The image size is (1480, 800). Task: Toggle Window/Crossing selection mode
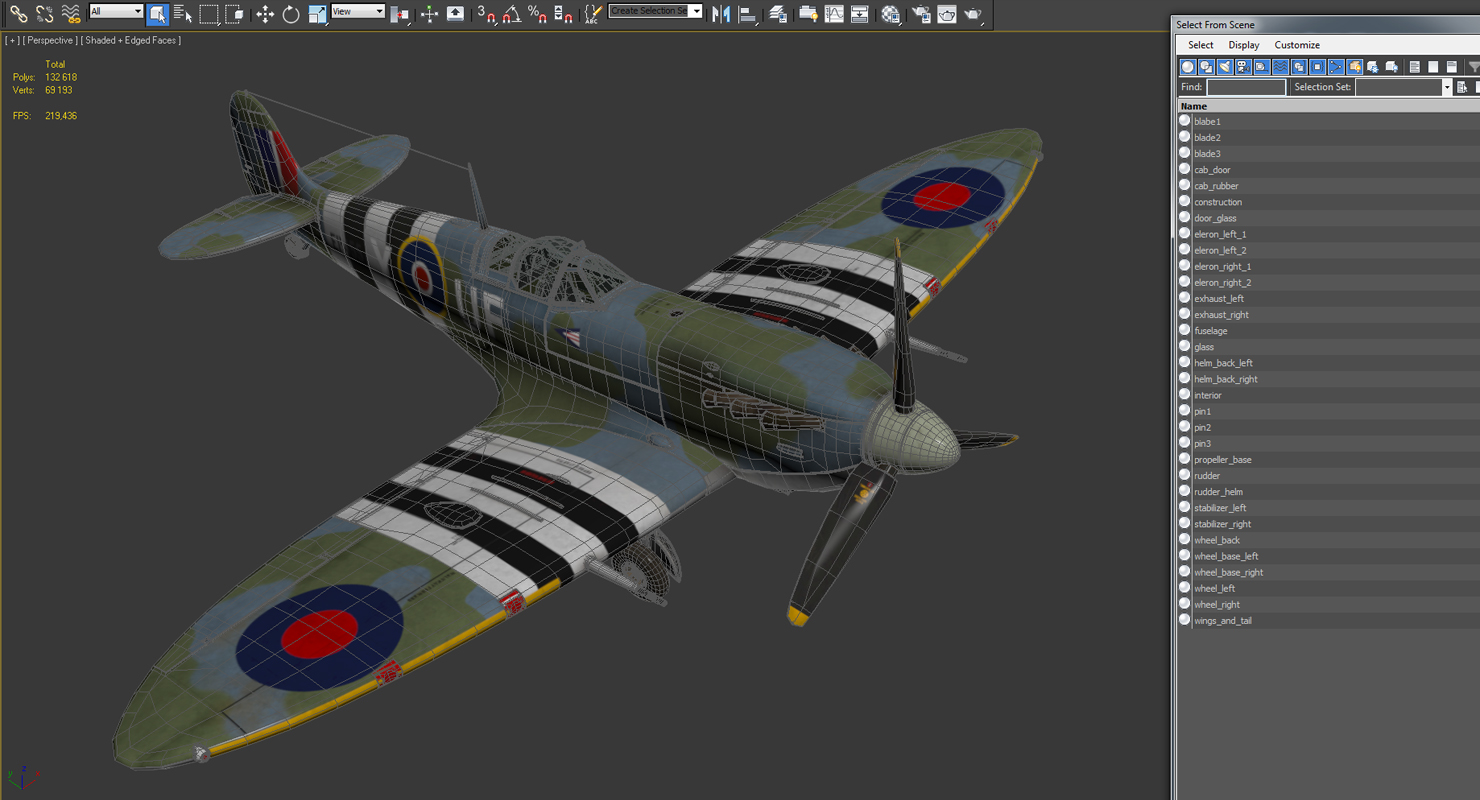point(235,14)
